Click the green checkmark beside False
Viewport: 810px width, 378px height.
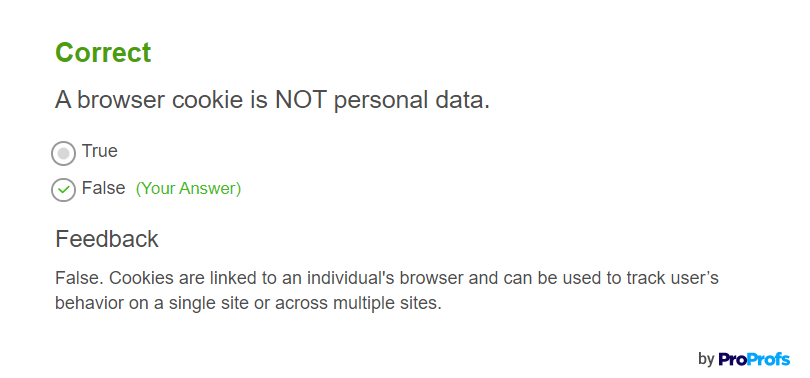click(64, 190)
